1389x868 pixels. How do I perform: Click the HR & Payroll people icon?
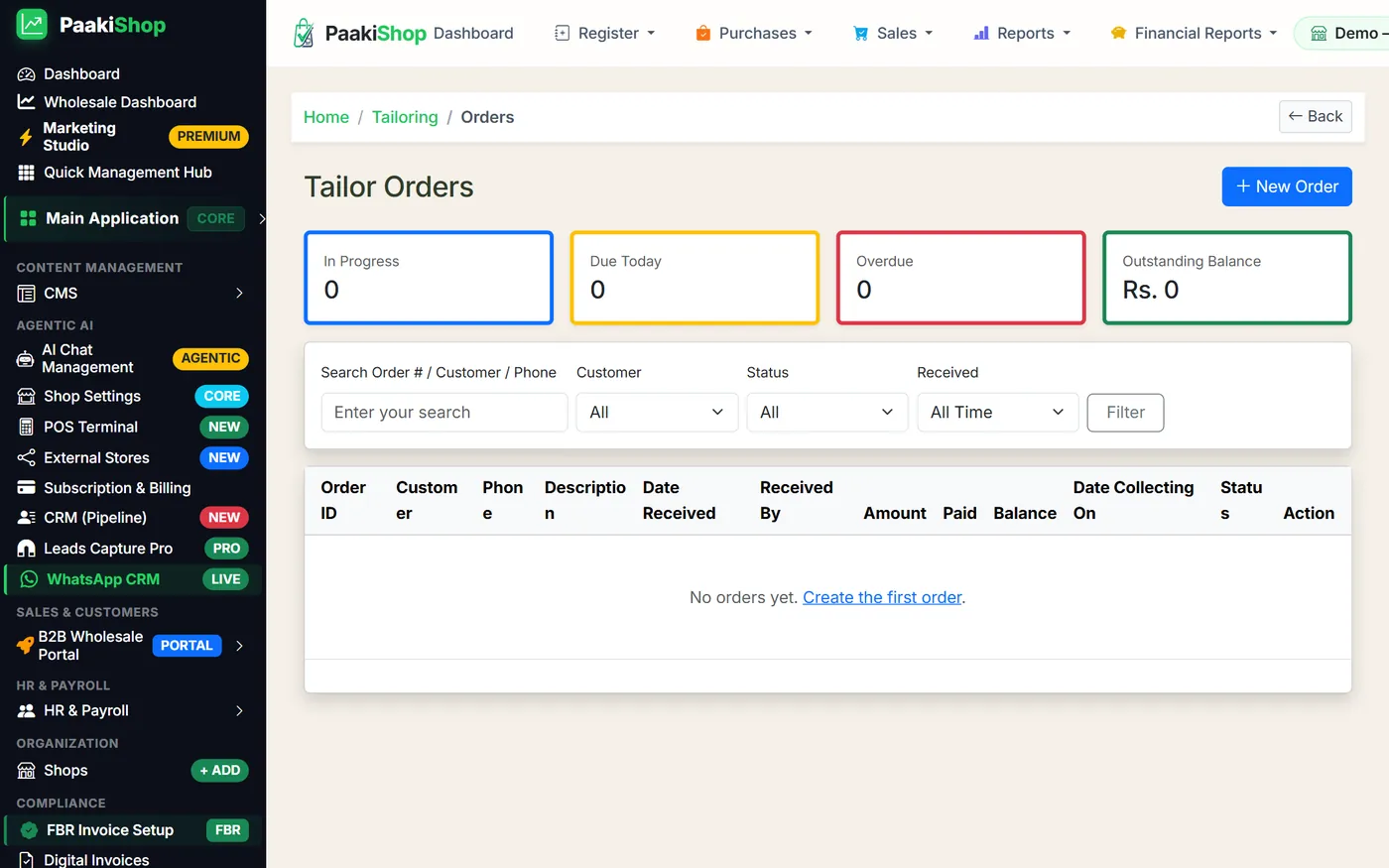26,711
